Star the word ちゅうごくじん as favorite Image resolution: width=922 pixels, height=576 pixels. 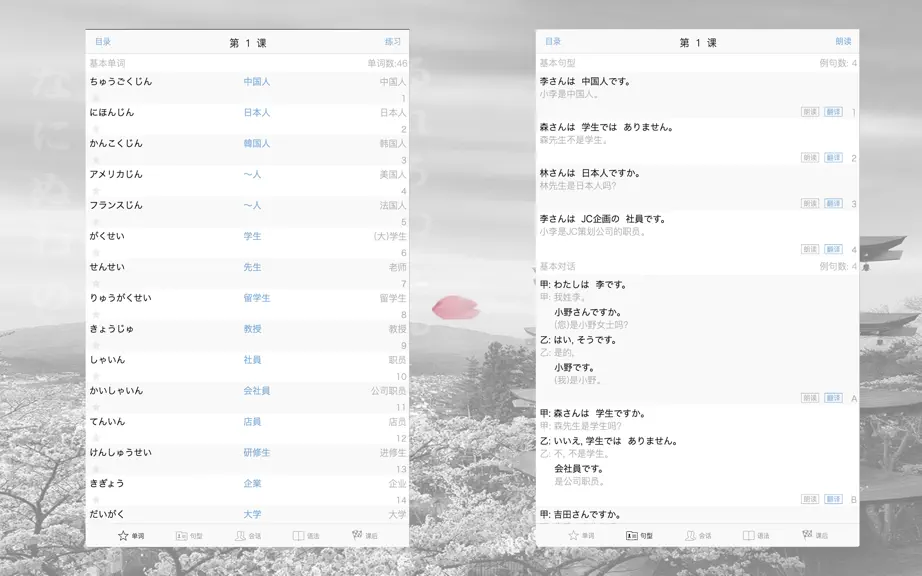point(96,98)
